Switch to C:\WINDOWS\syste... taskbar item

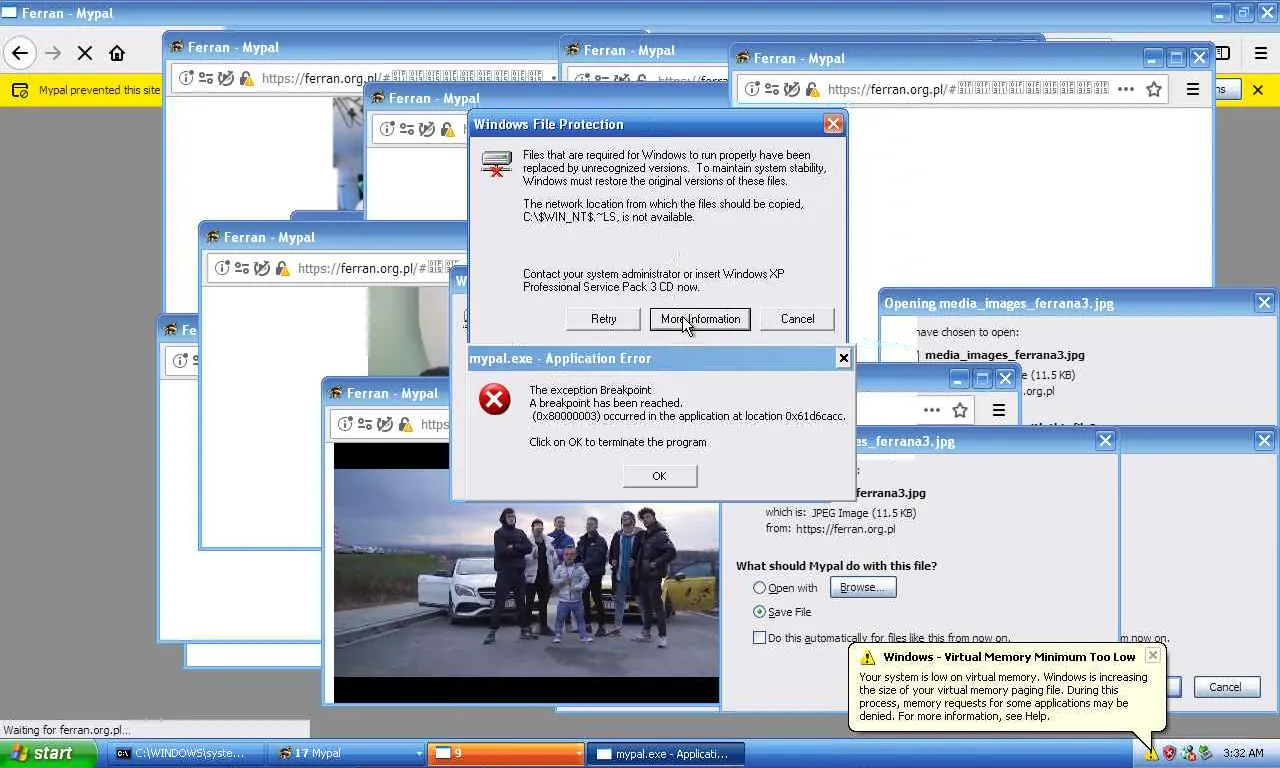coord(187,753)
